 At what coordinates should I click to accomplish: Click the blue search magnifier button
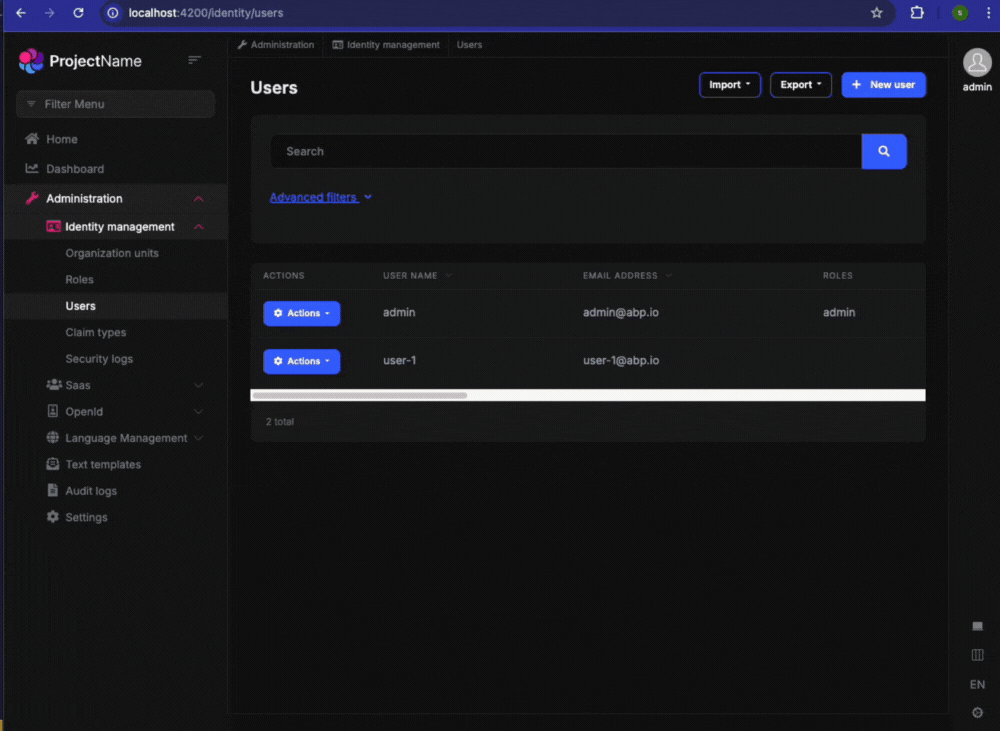[x=883, y=151]
